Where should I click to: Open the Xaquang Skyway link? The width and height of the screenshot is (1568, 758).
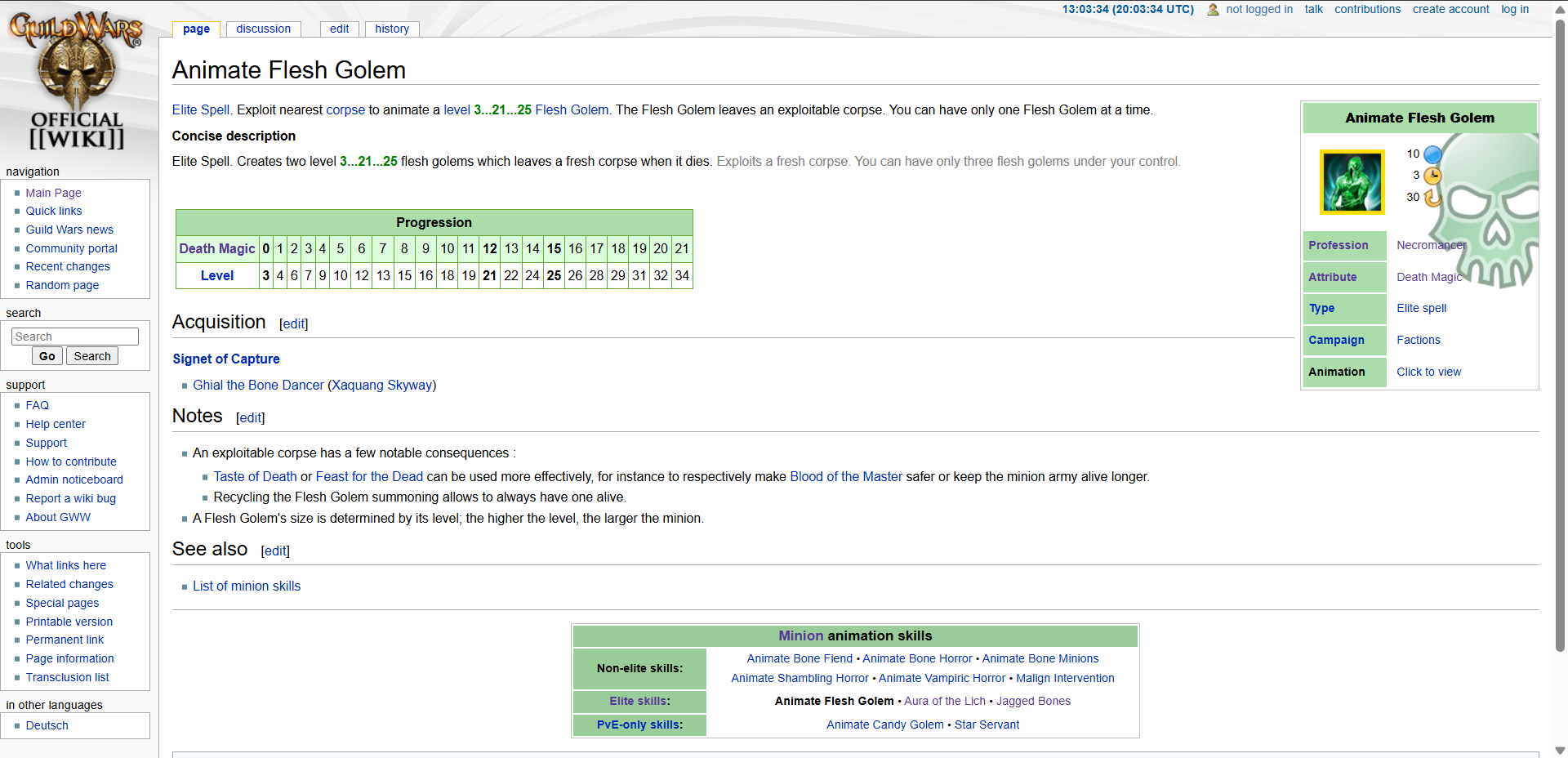point(381,385)
